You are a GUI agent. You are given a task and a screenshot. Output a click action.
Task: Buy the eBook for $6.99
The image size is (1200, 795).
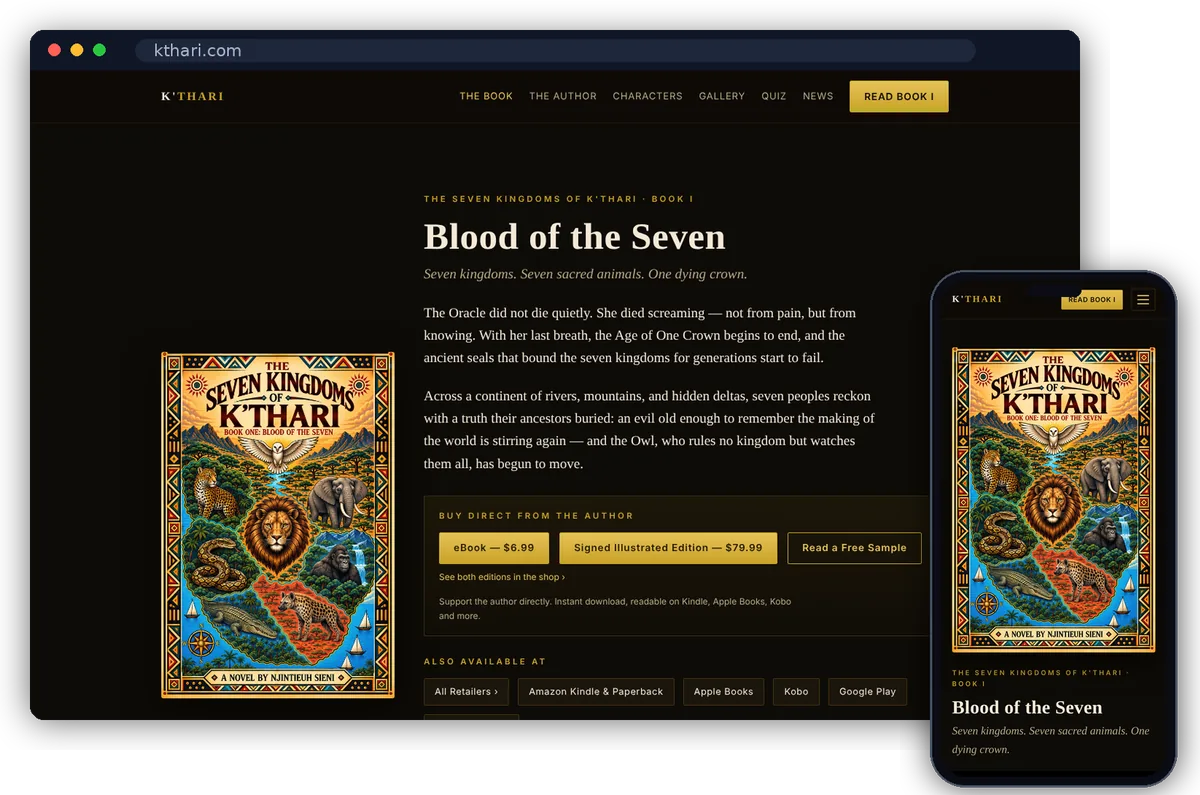[494, 548]
